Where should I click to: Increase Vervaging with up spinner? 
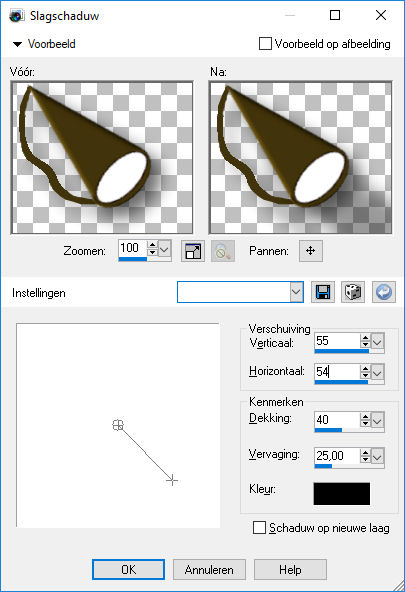point(365,452)
